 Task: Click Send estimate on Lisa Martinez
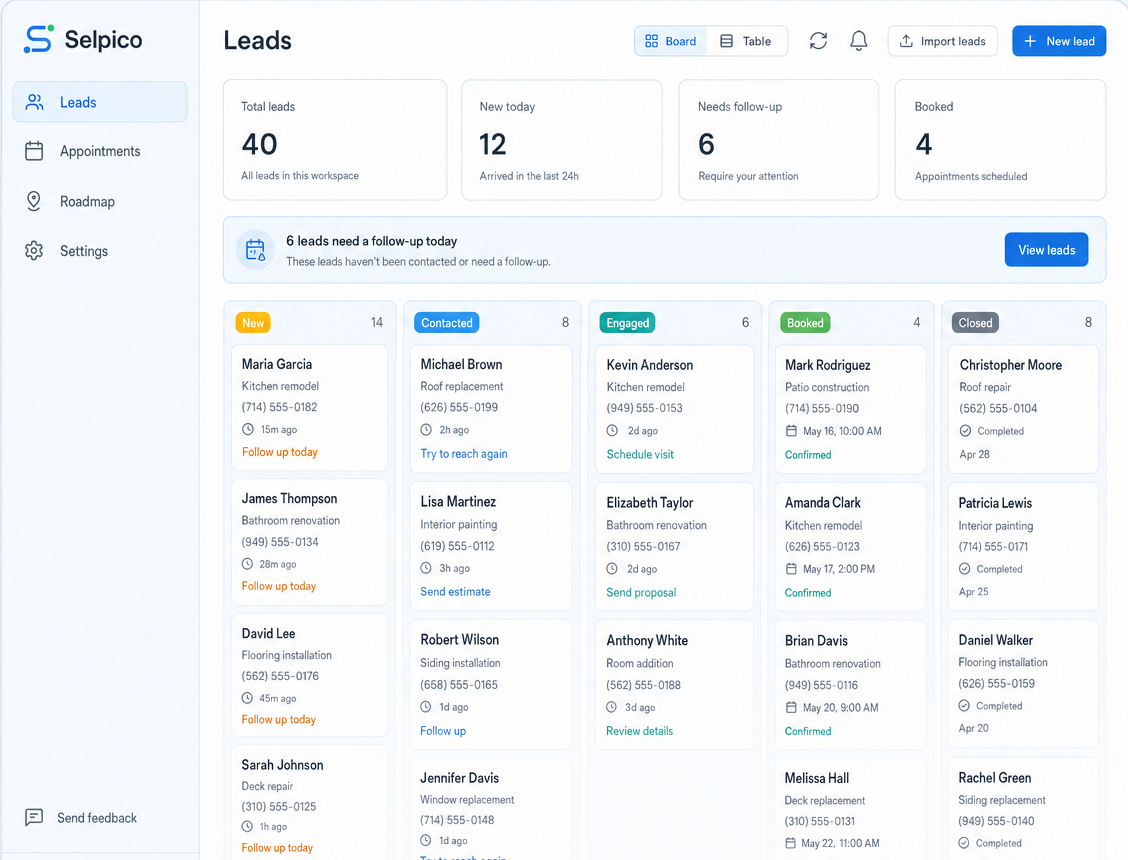(x=455, y=592)
